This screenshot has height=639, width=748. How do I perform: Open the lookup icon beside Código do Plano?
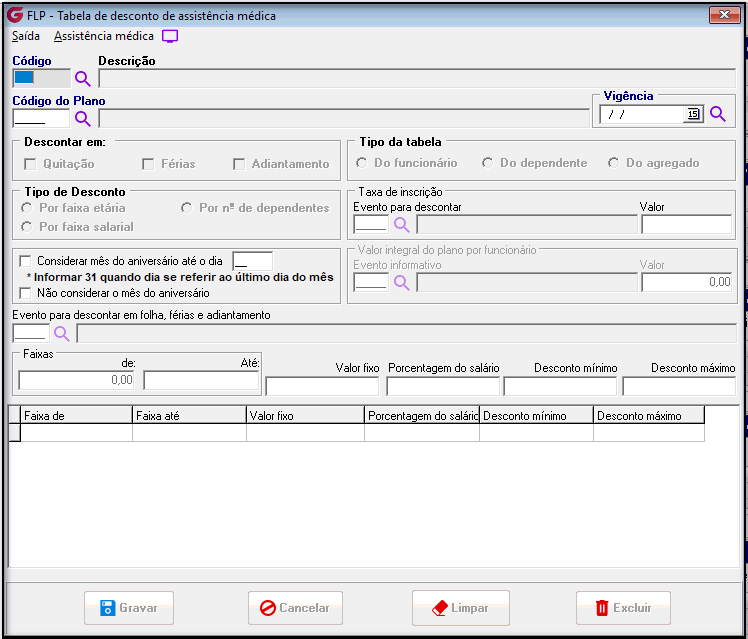83,119
